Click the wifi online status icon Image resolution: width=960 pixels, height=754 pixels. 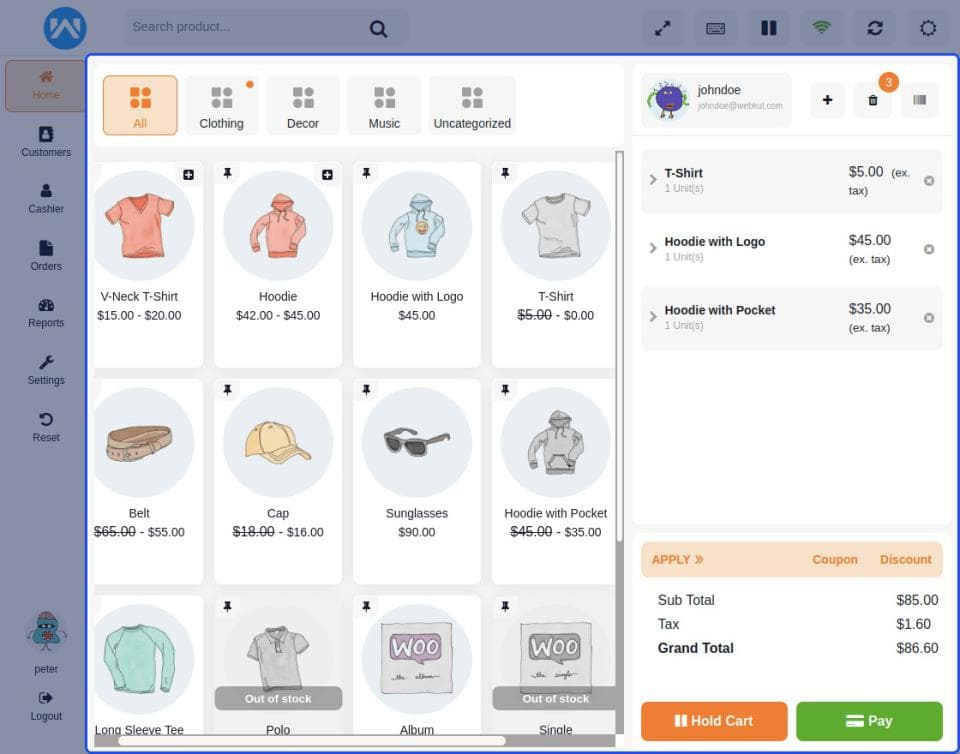pyautogui.click(x=822, y=28)
